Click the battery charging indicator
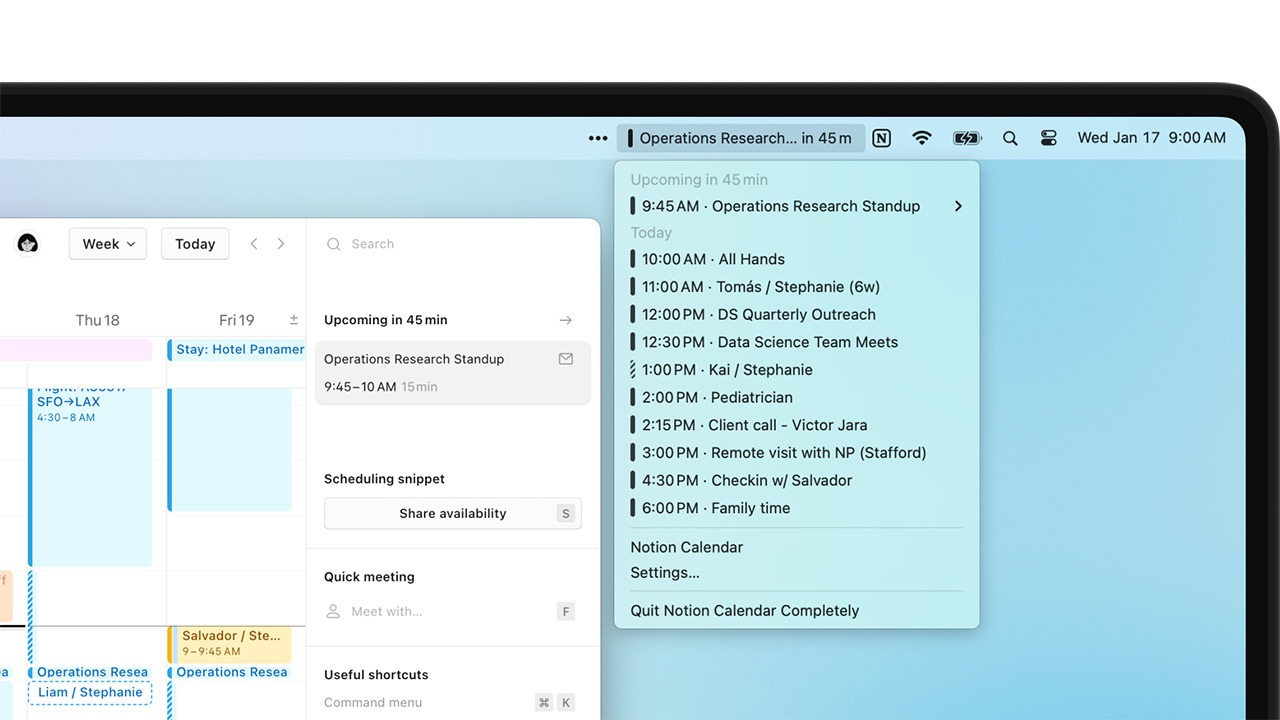 pyautogui.click(x=966, y=137)
